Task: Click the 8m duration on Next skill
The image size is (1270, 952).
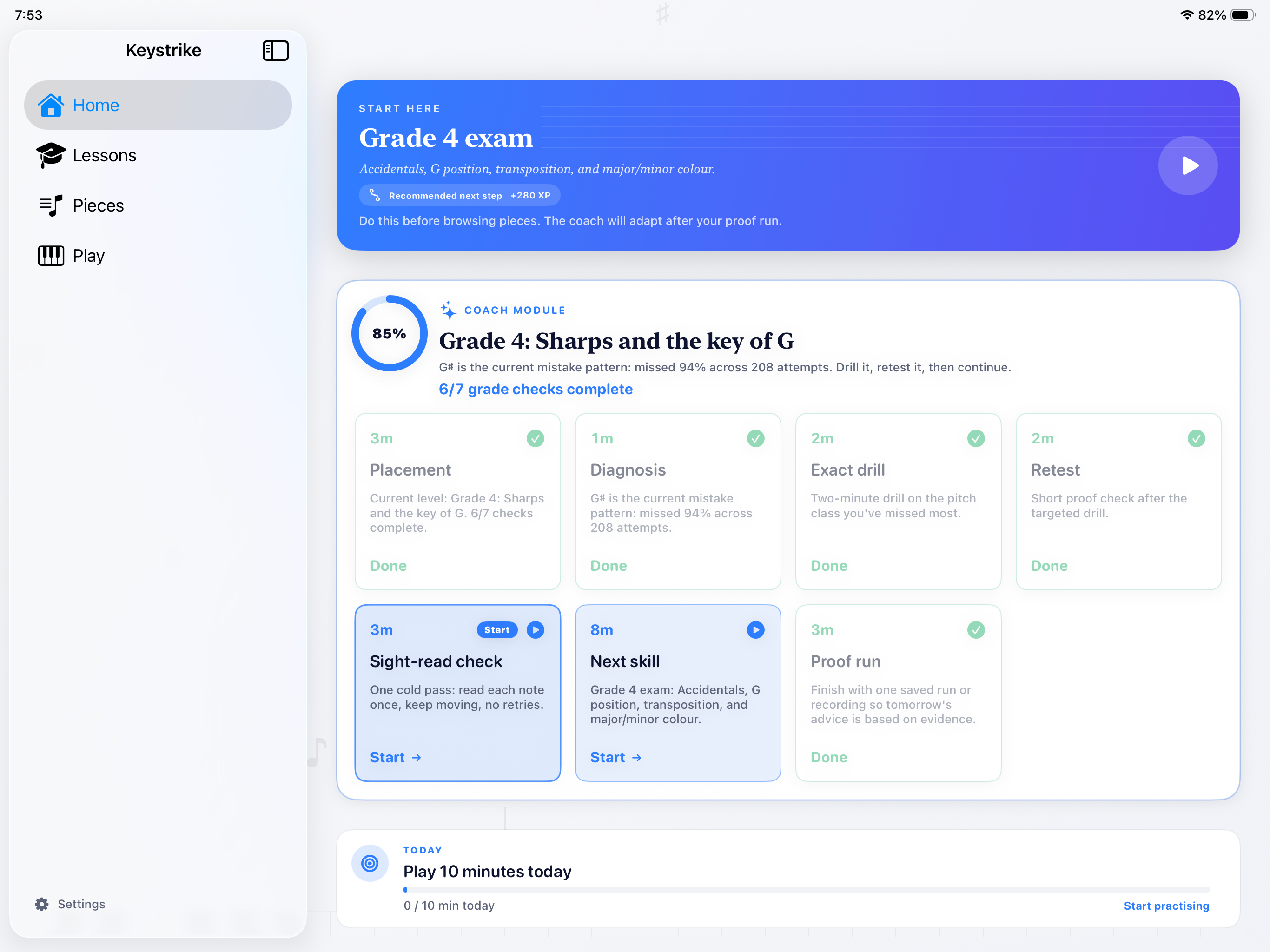Action: click(602, 630)
